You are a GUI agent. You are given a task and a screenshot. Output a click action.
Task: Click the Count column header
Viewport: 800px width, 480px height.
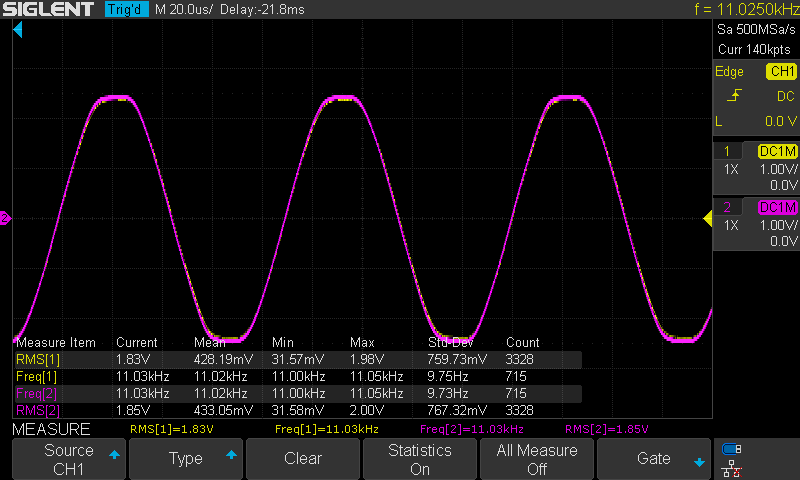[x=522, y=342]
